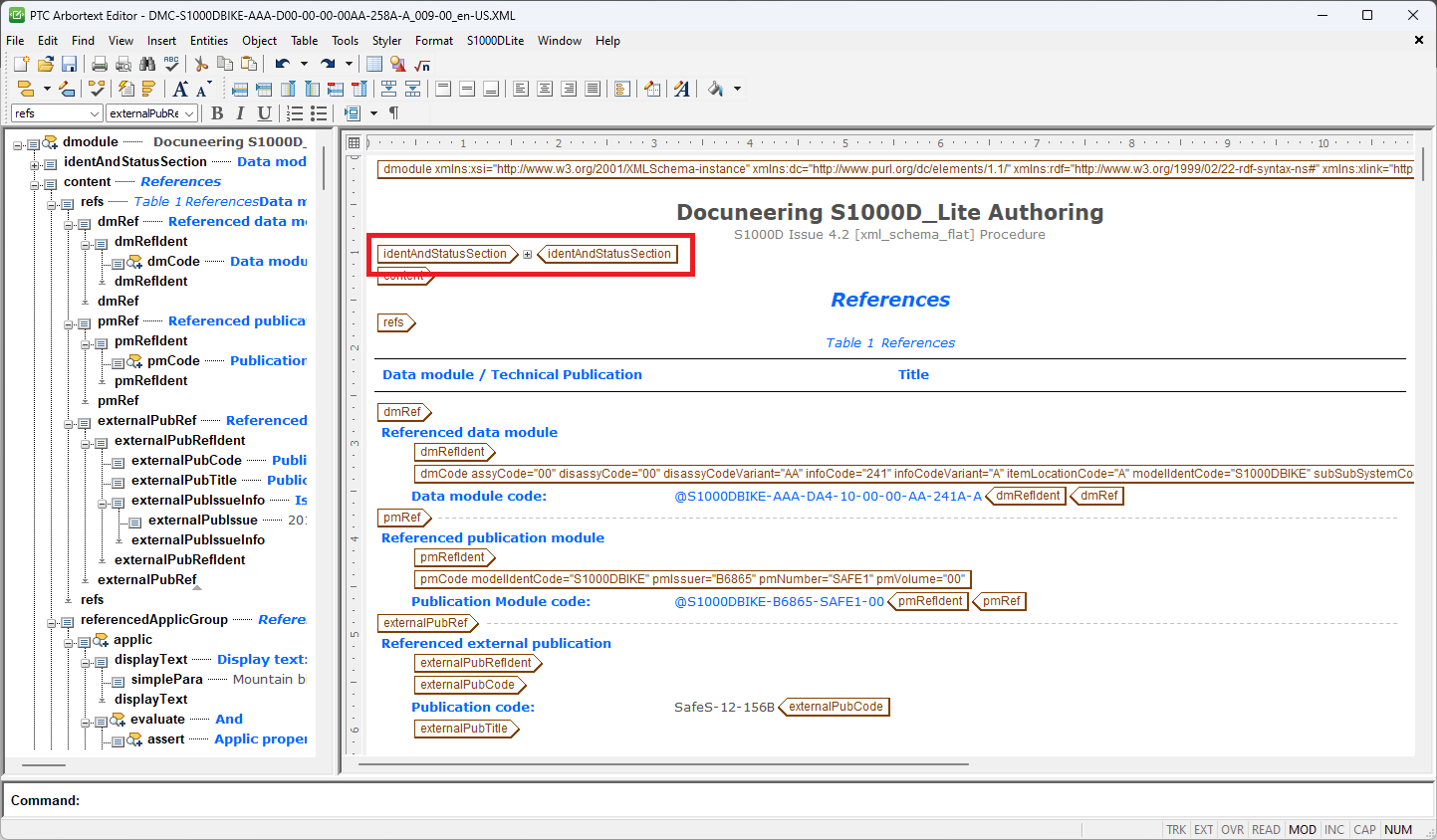The height and width of the screenshot is (840, 1437).
Task: Click the clipboard Paste icon
Action: (x=249, y=64)
